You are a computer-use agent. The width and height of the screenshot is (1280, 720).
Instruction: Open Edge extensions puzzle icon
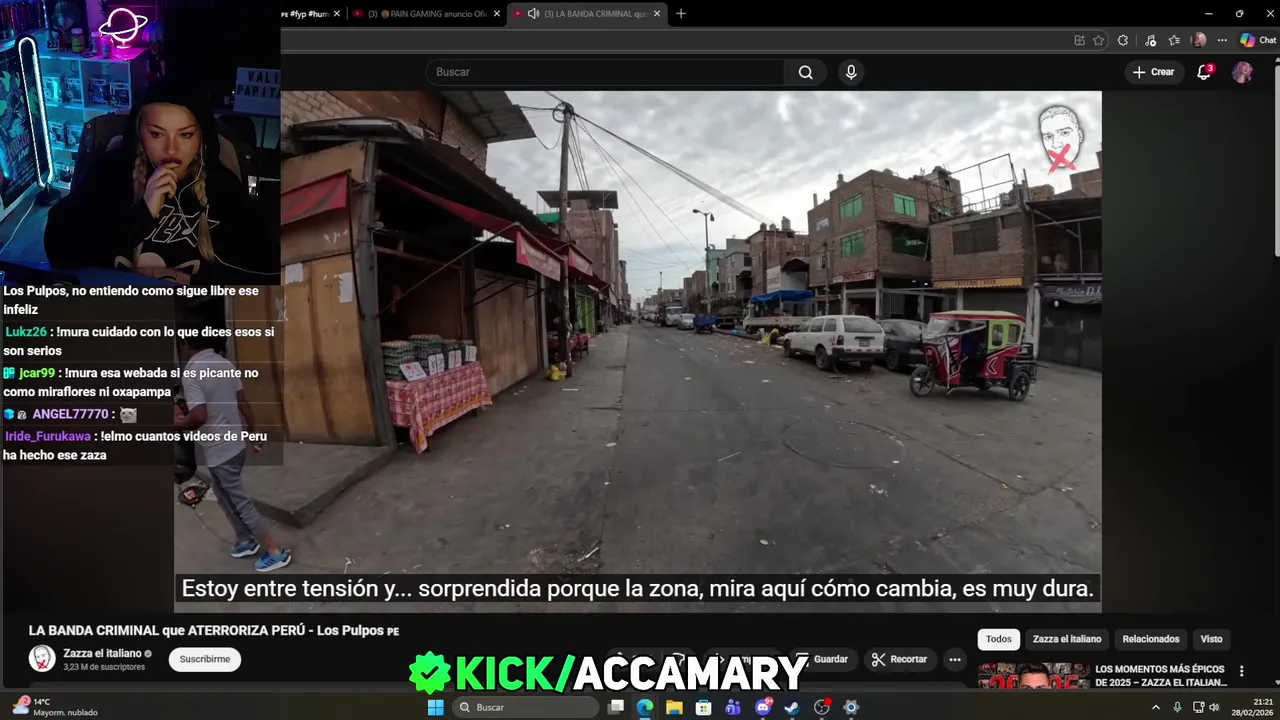click(x=1123, y=41)
